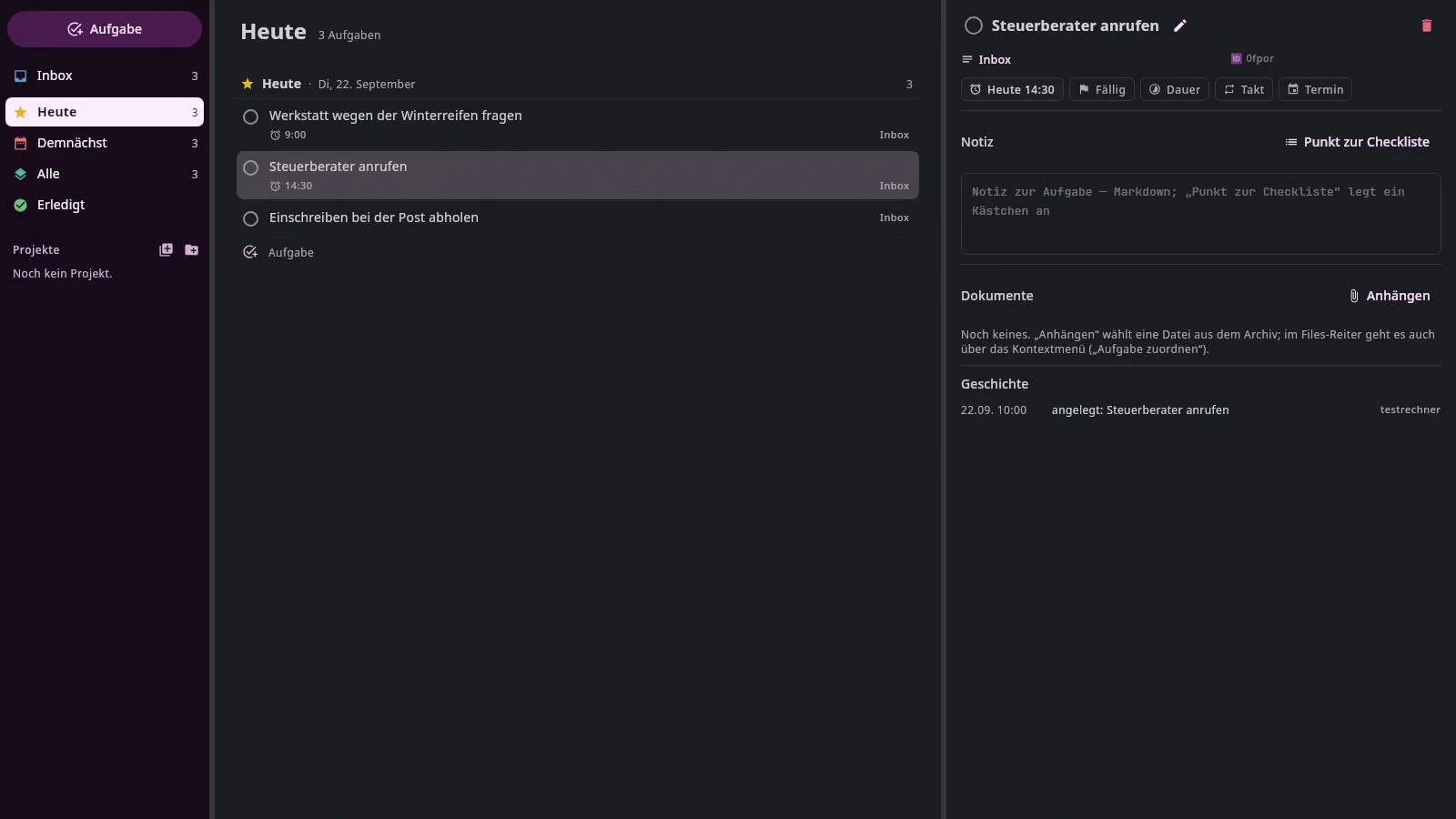Screen dimensions: 1456x819
Task: Delete task with red trash icon
Action: pos(1427,25)
